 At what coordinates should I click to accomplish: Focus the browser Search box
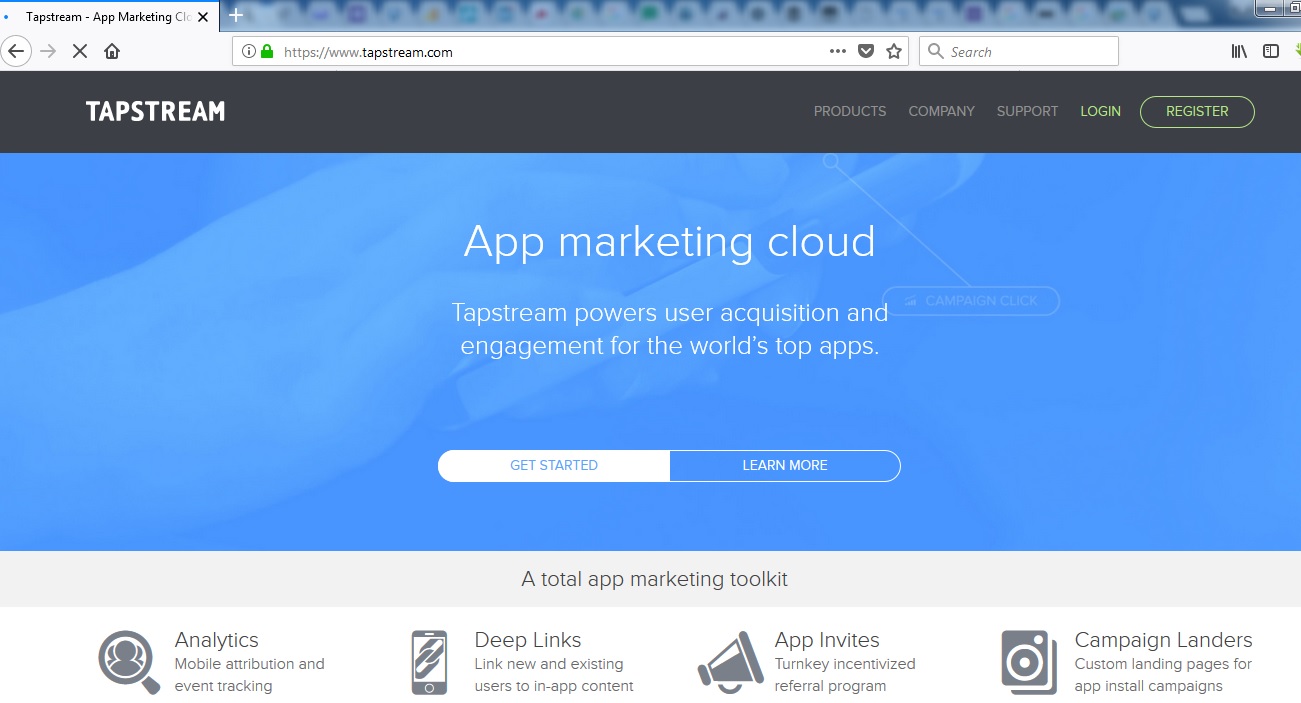coord(1018,51)
